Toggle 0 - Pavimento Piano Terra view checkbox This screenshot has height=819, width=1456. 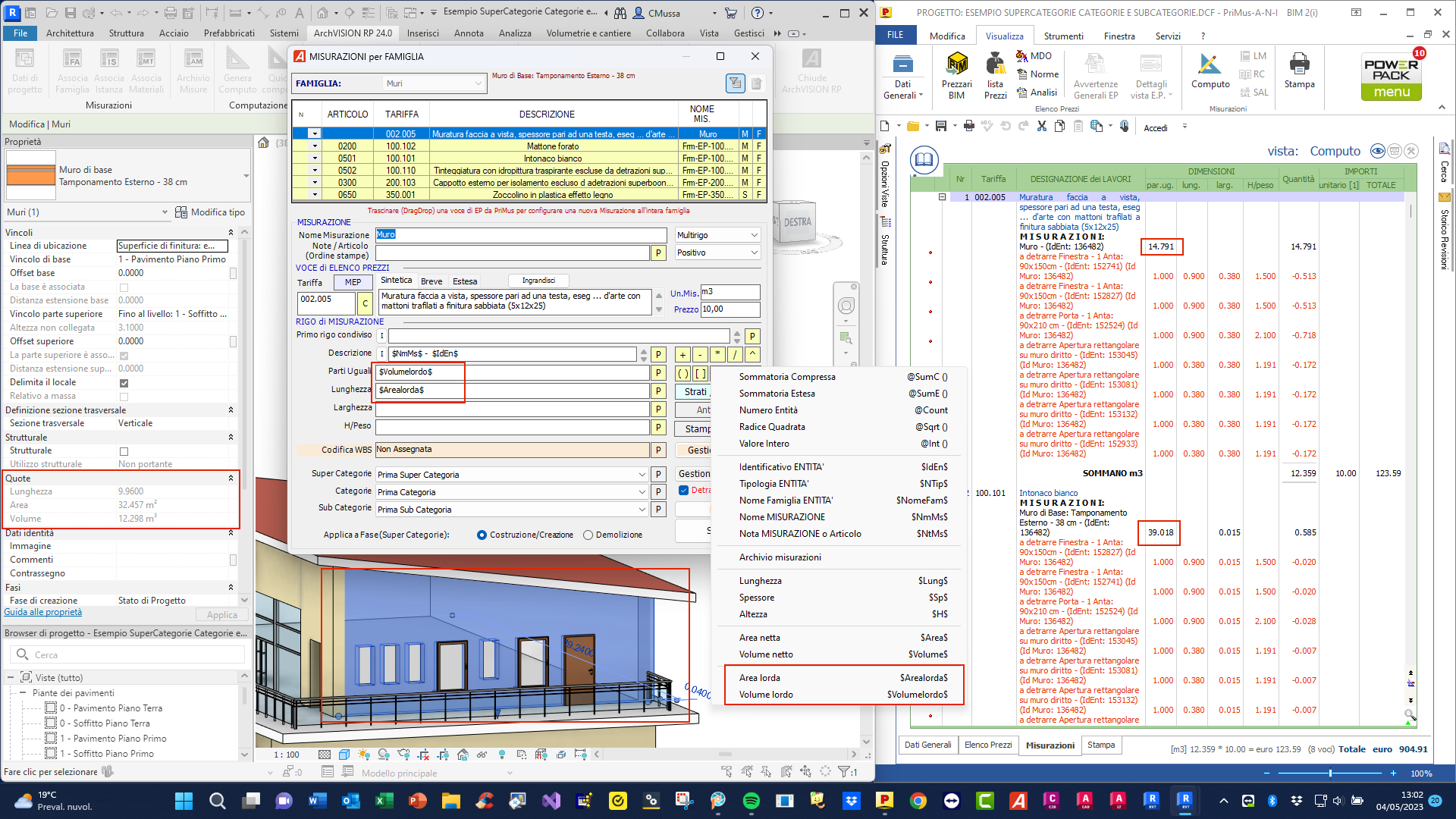(x=51, y=708)
